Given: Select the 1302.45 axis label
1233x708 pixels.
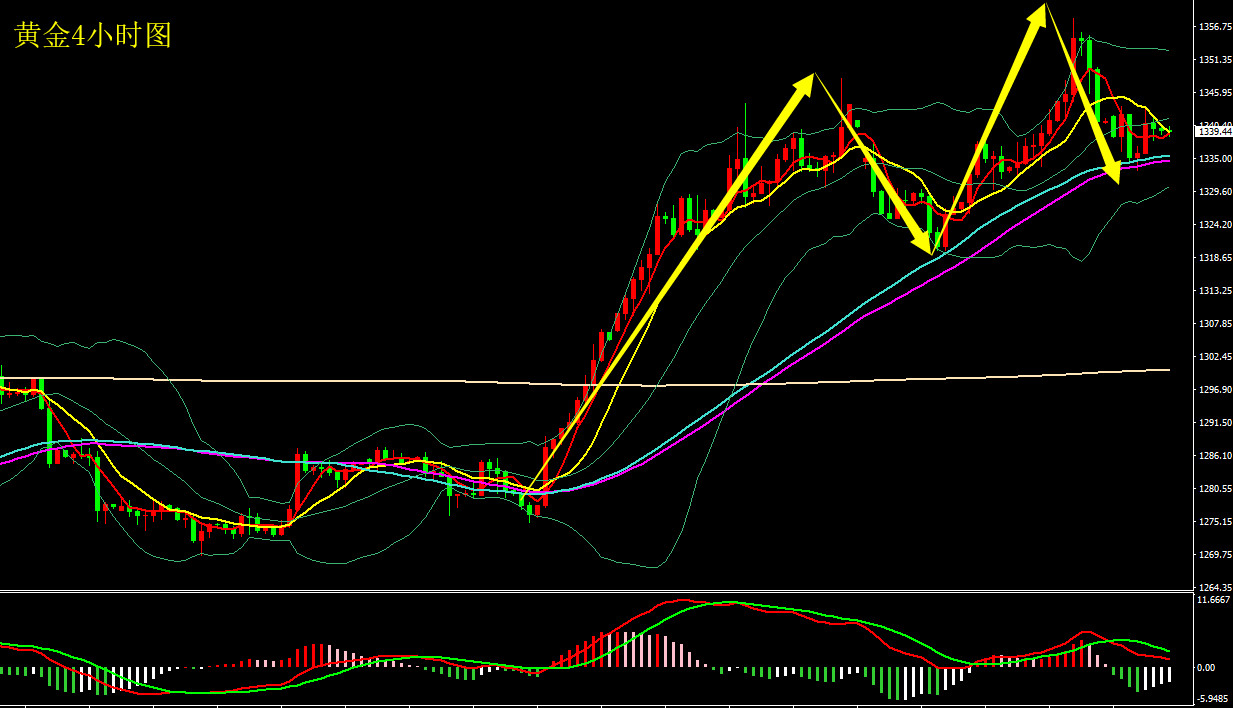Looking at the screenshot, I should point(1215,357).
